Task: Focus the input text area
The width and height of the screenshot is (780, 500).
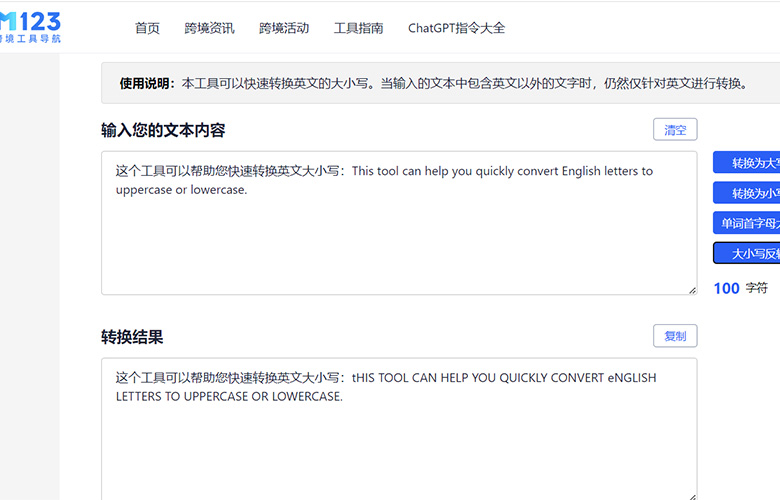Action: (x=399, y=223)
